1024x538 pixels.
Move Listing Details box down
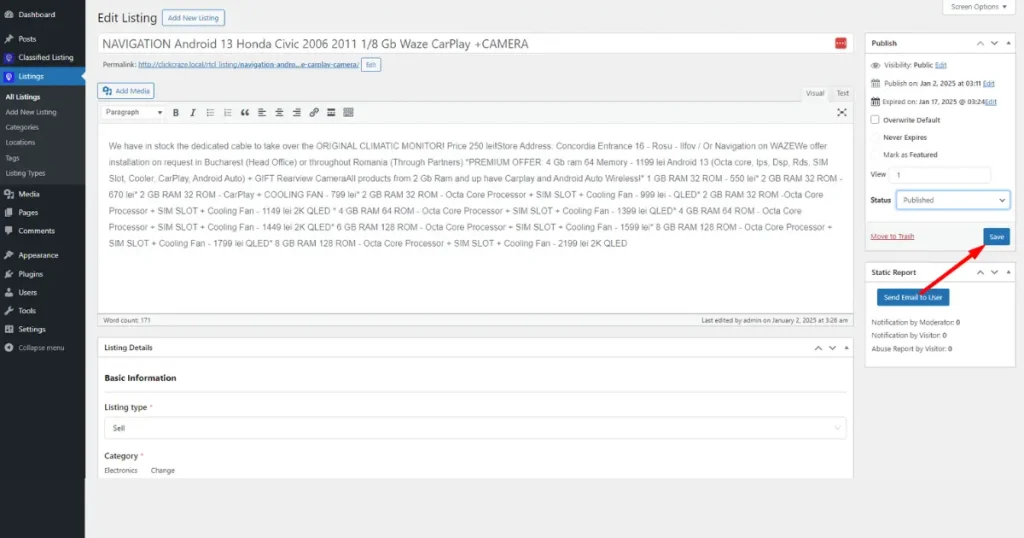(832, 348)
